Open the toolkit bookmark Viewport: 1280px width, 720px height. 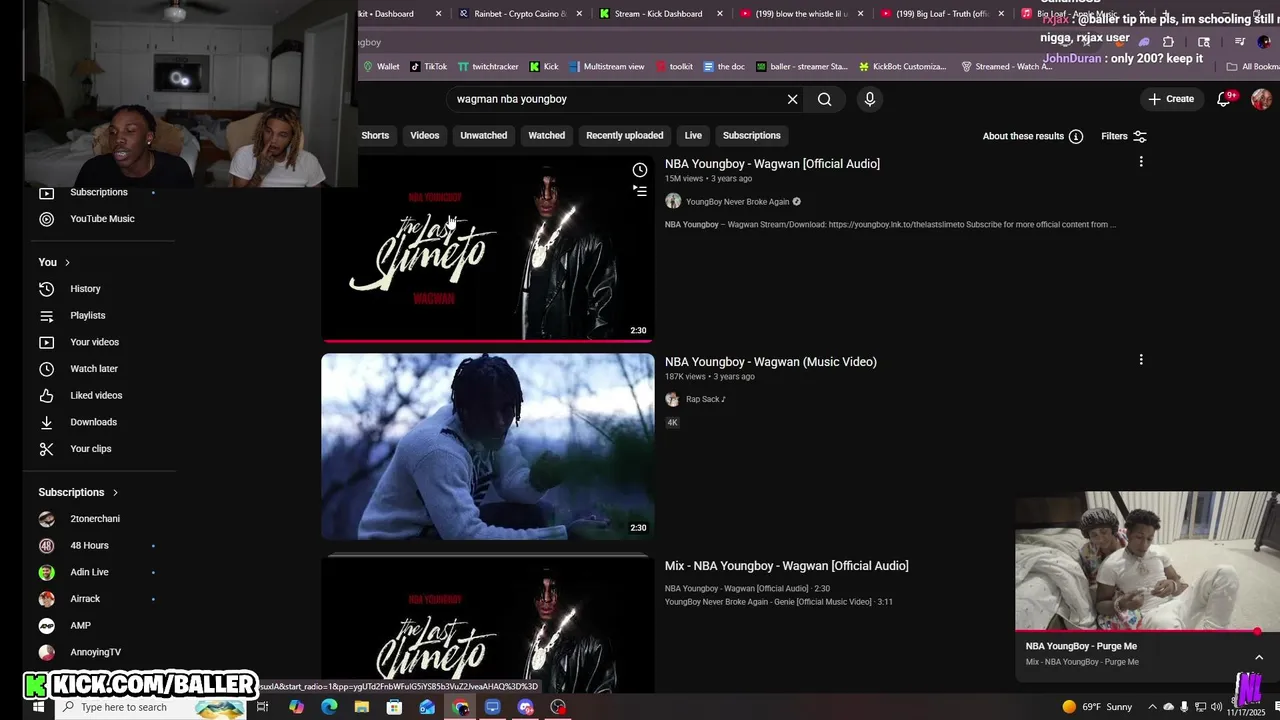[x=673, y=66]
